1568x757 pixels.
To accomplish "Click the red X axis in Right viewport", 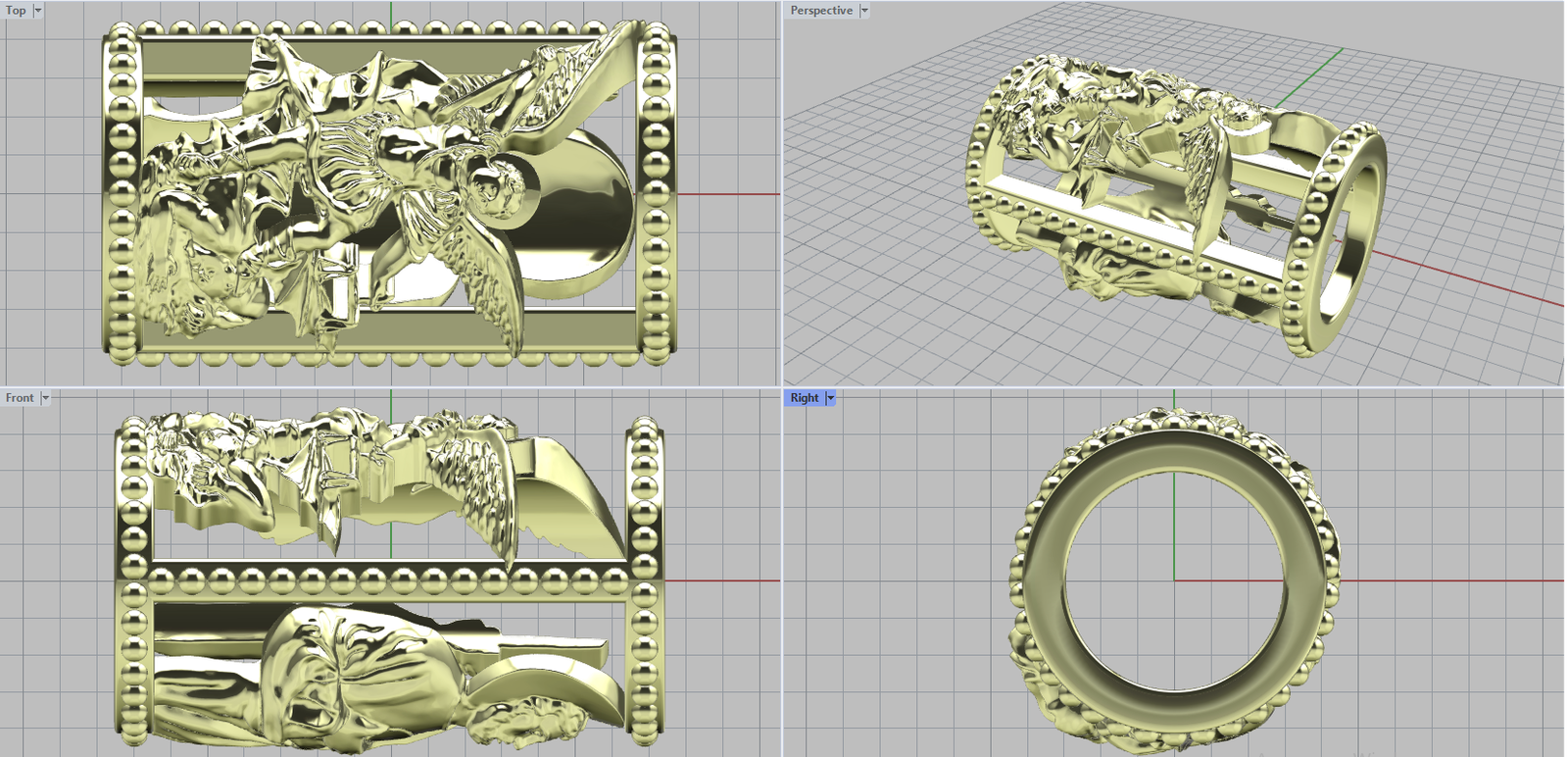I will tap(1450, 580).
